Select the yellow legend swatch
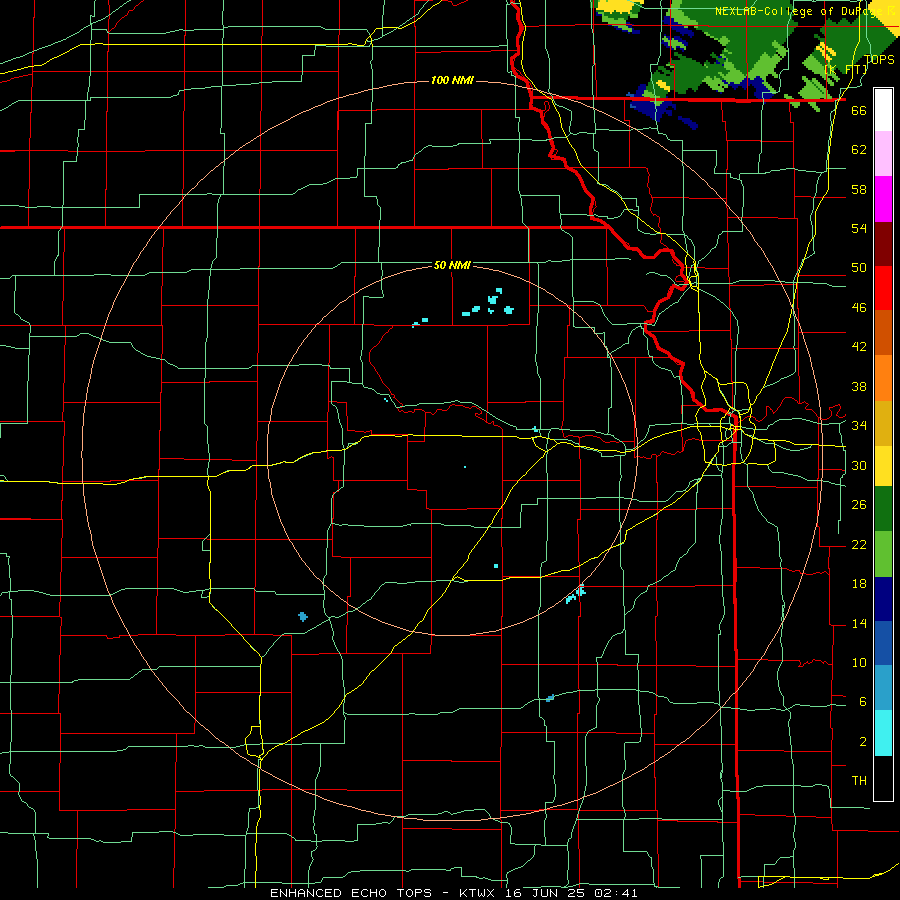The height and width of the screenshot is (900, 900). pos(883,466)
